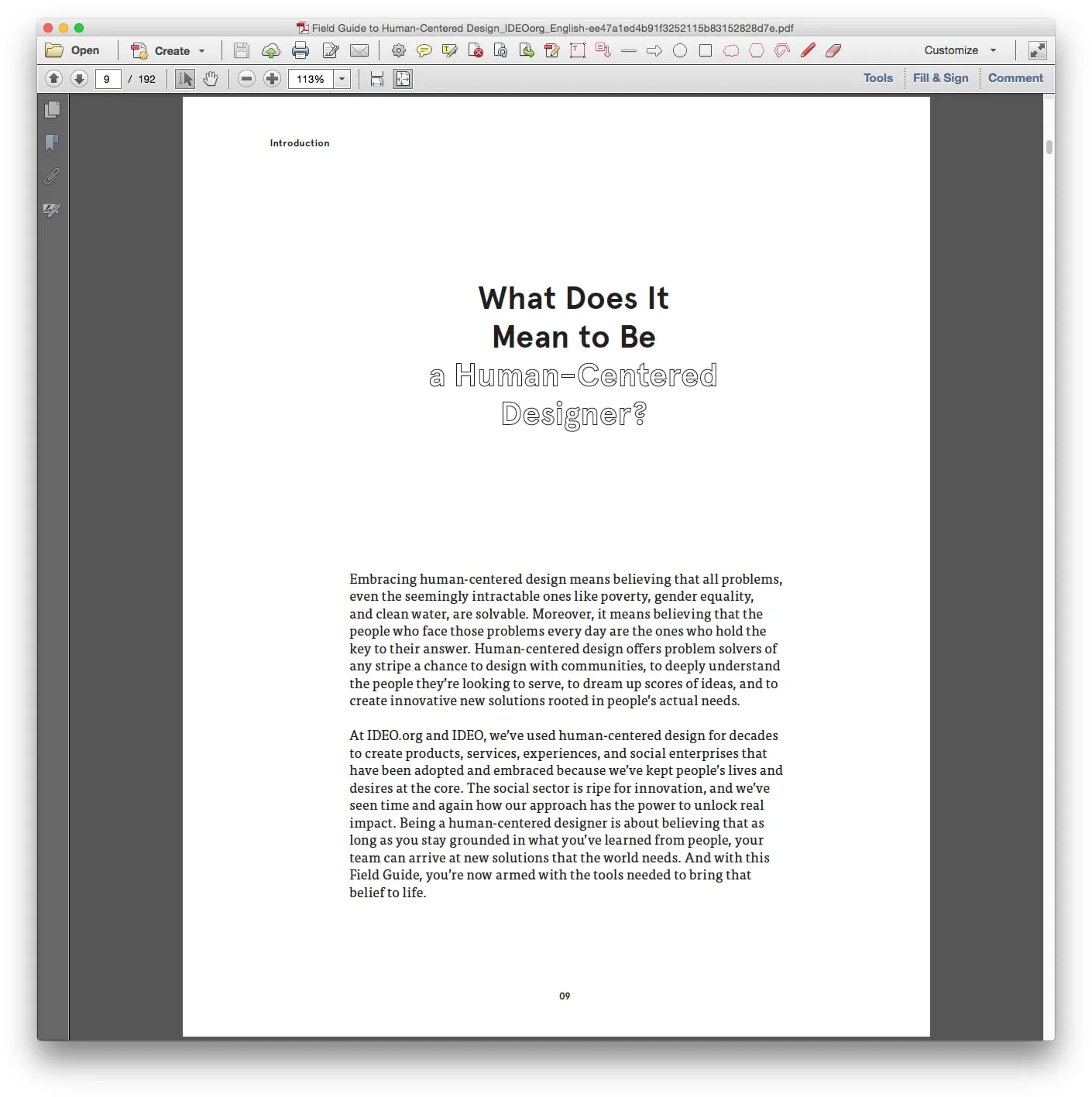Add a sticky note comment
The height and width of the screenshot is (1097, 1092).
[x=424, y=50]
